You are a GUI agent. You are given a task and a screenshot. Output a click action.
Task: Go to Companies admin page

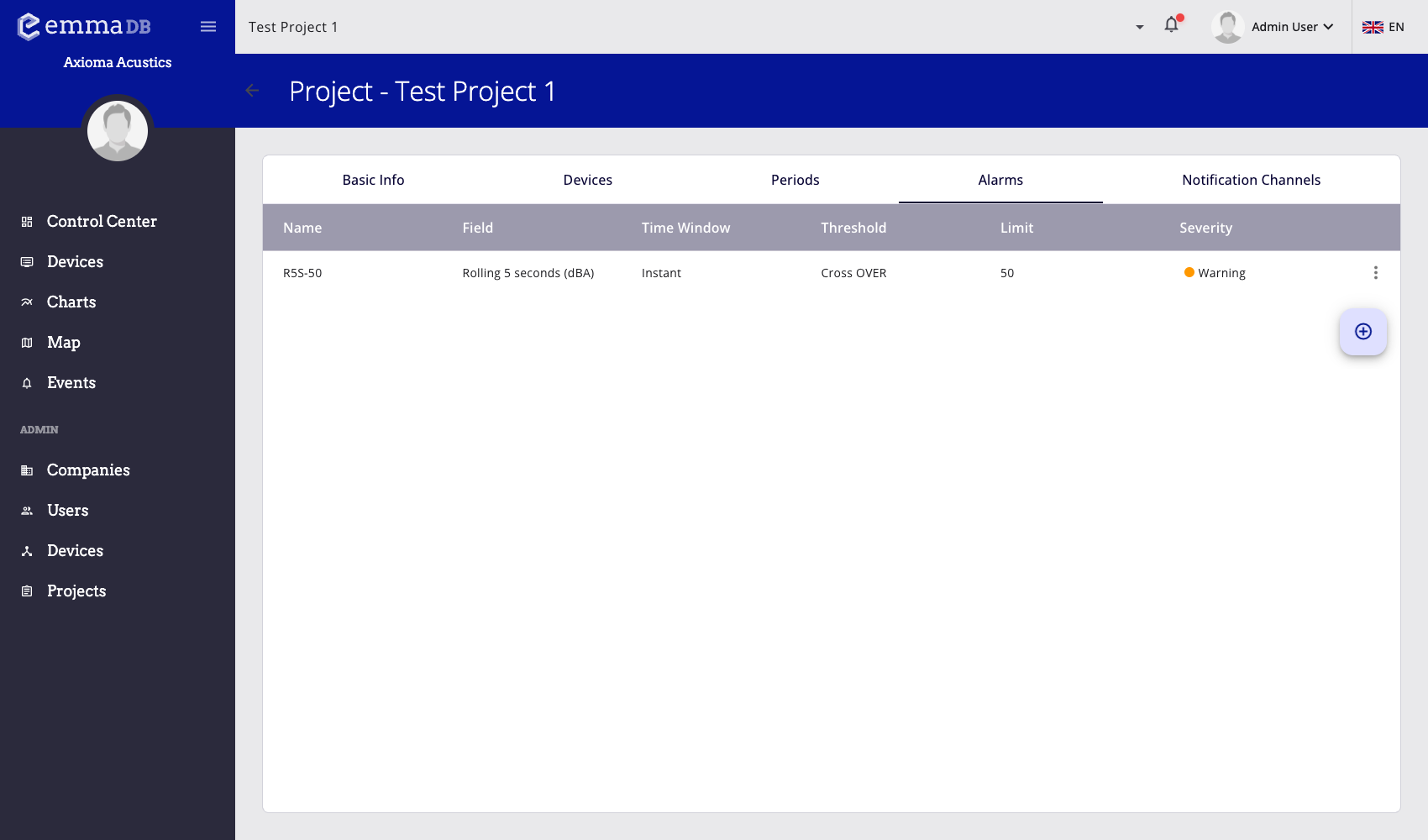tap(88, 470)
